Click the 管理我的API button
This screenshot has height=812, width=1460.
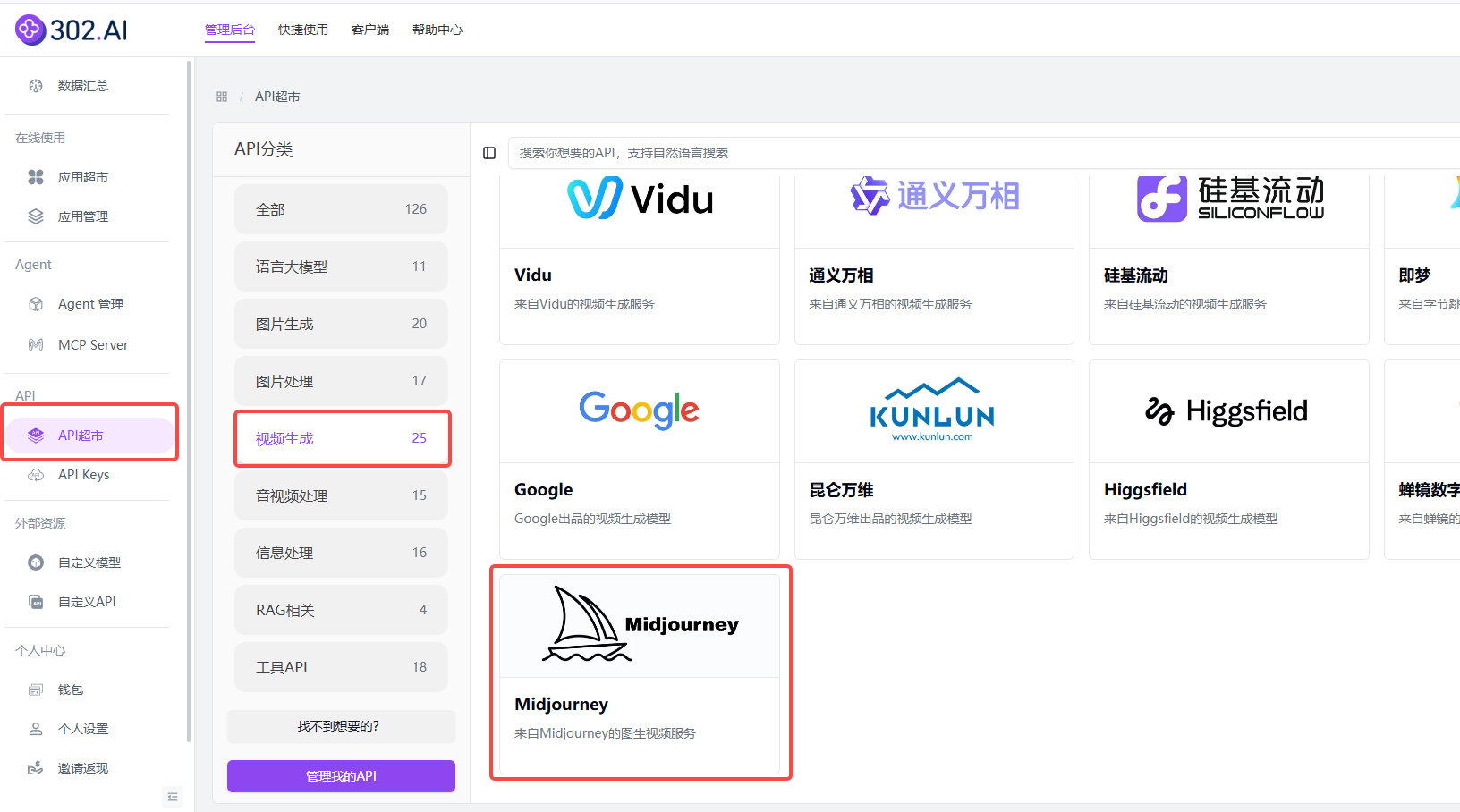point(341,776)
